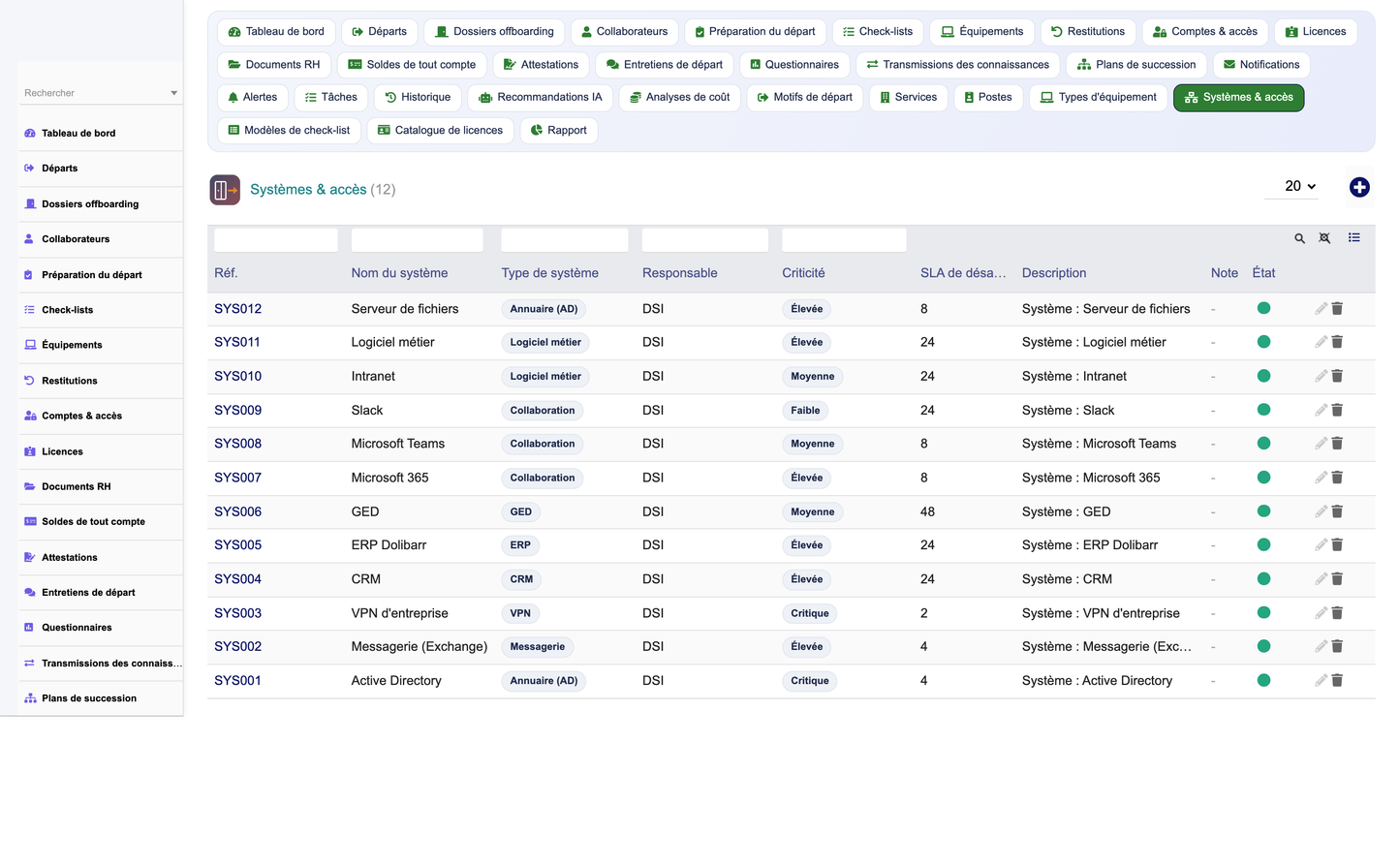Open Plans de succession in the sidebar
Image resolution: width=1400 pixels, height=866 pixels.
coord(101,698)
